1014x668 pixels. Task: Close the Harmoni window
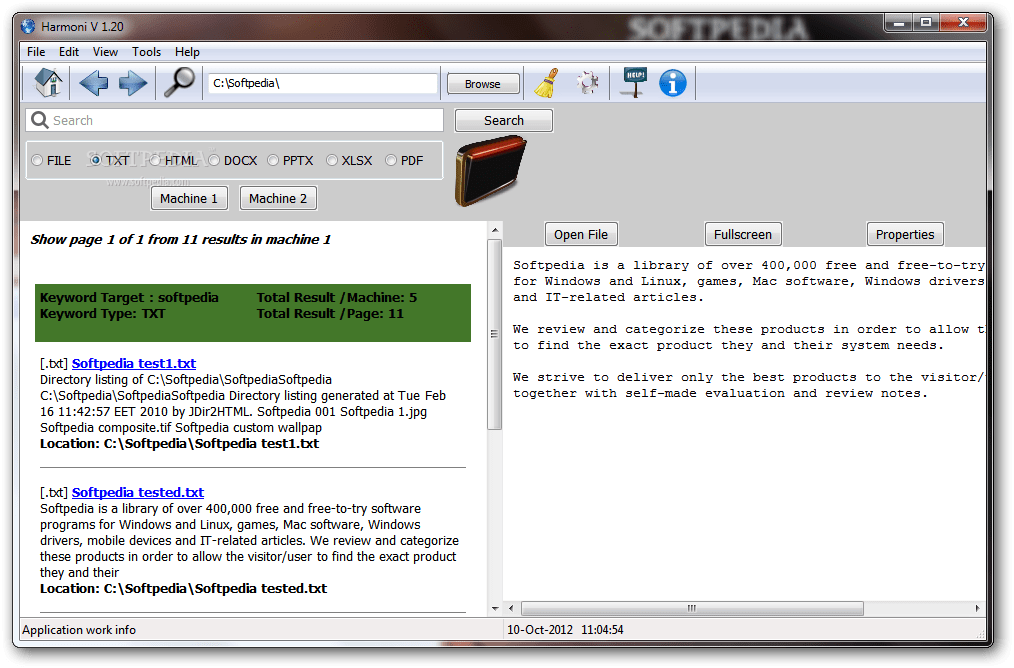(x=963, y=23)
